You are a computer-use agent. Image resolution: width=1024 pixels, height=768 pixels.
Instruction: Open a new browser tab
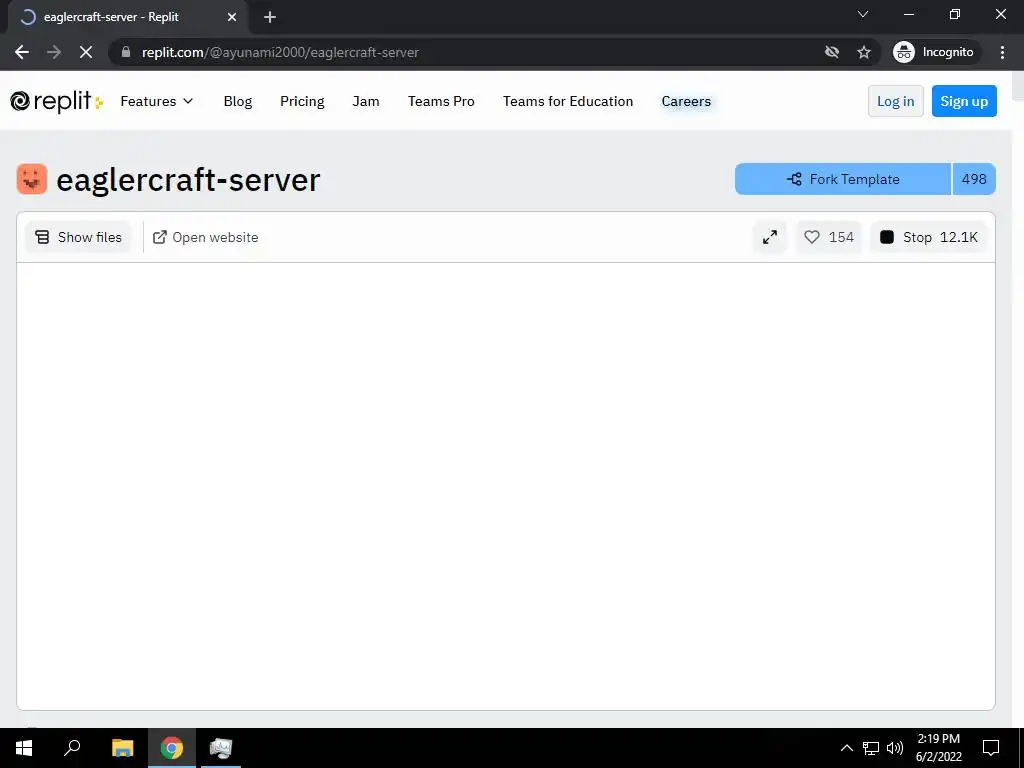point(270,17)
